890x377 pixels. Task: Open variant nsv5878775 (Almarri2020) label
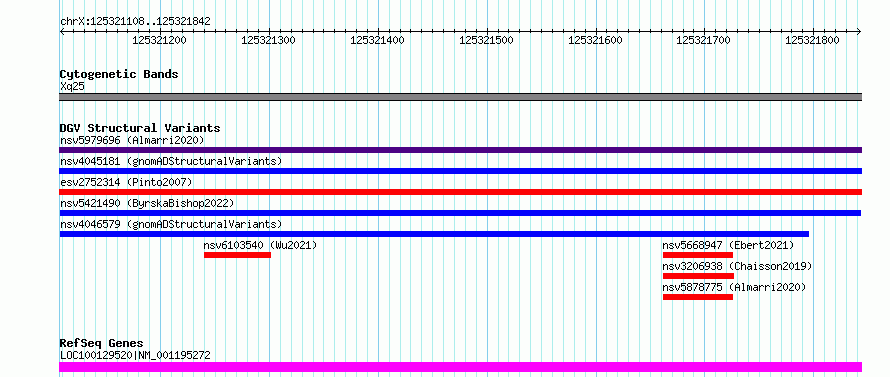pos(734,287)
